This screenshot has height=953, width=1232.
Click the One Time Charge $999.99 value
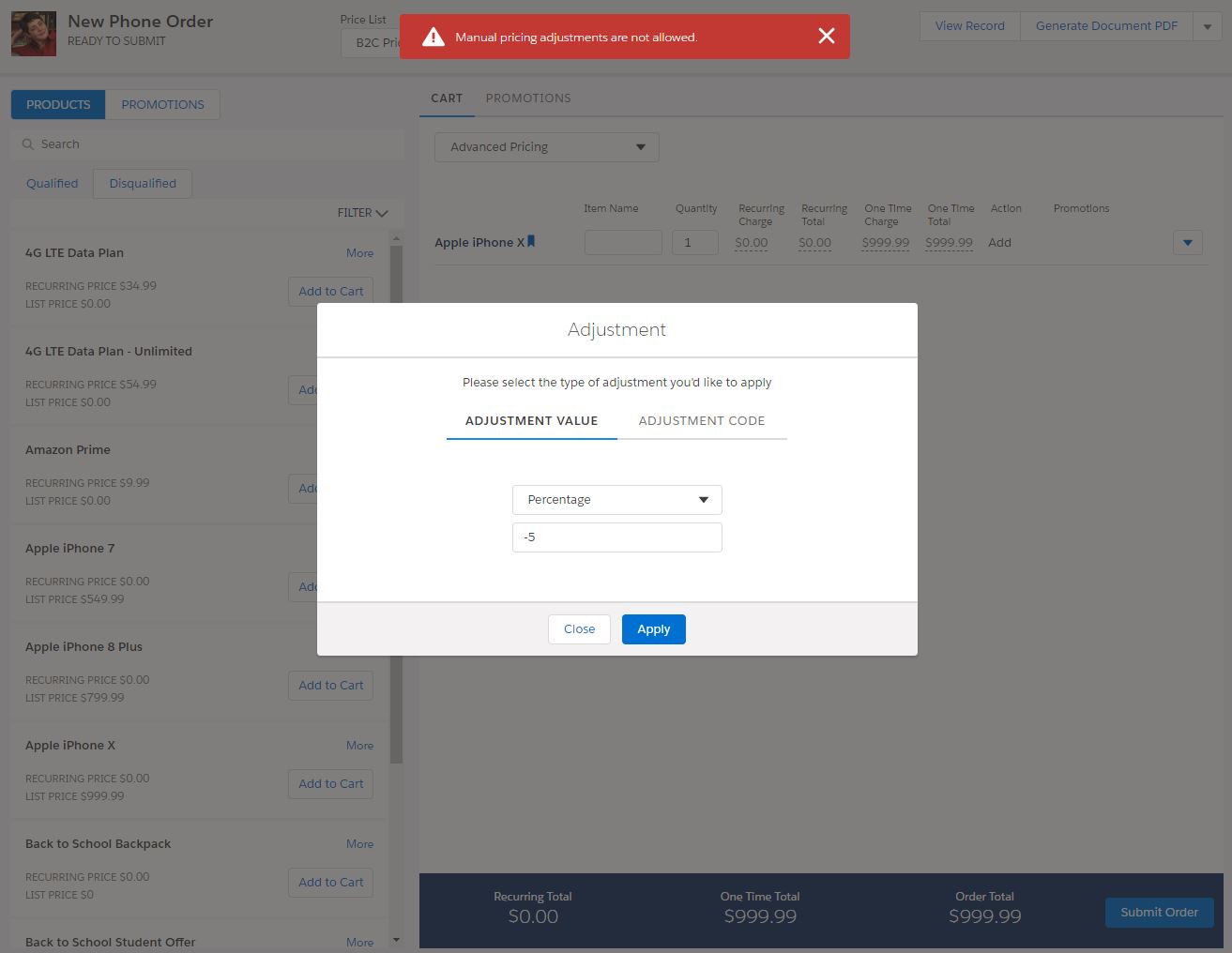[x=886, y=243]
